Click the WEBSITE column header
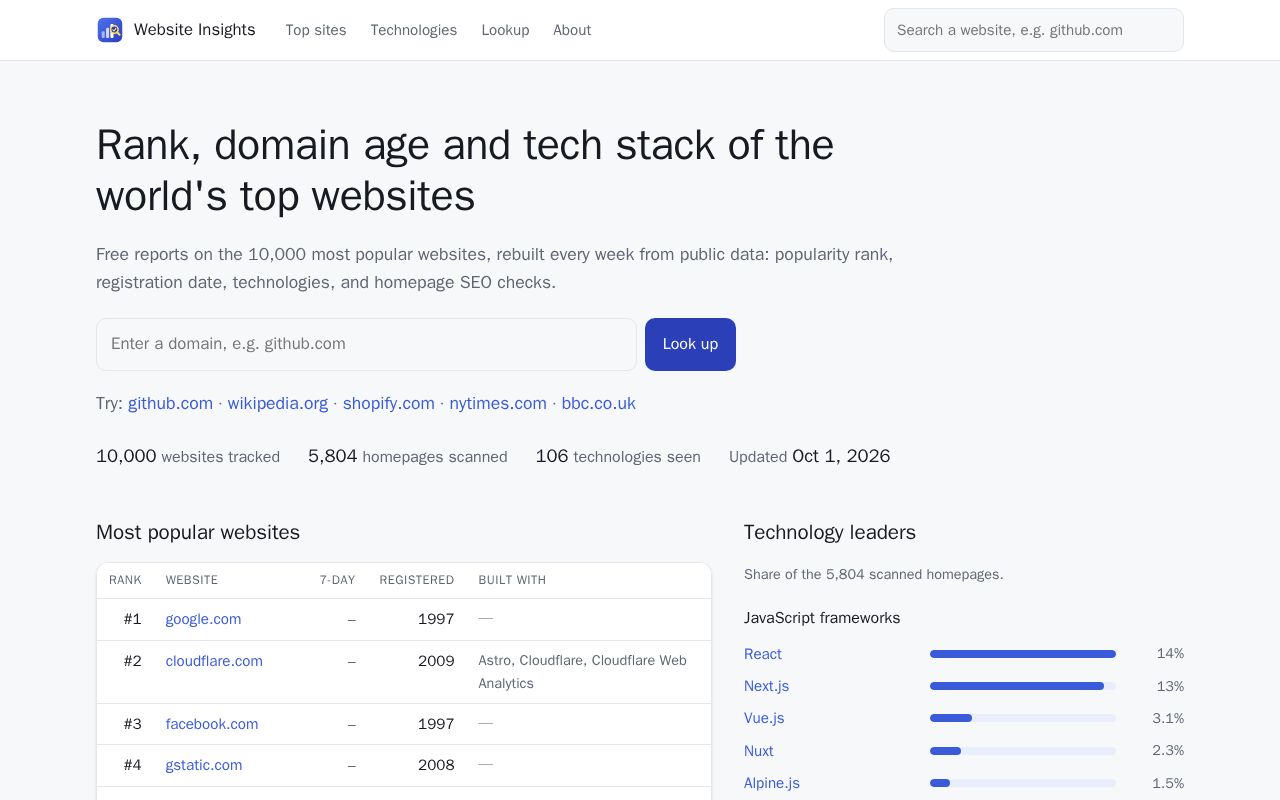The width and height of the screenshot is (1280, 800). [192, 580]
